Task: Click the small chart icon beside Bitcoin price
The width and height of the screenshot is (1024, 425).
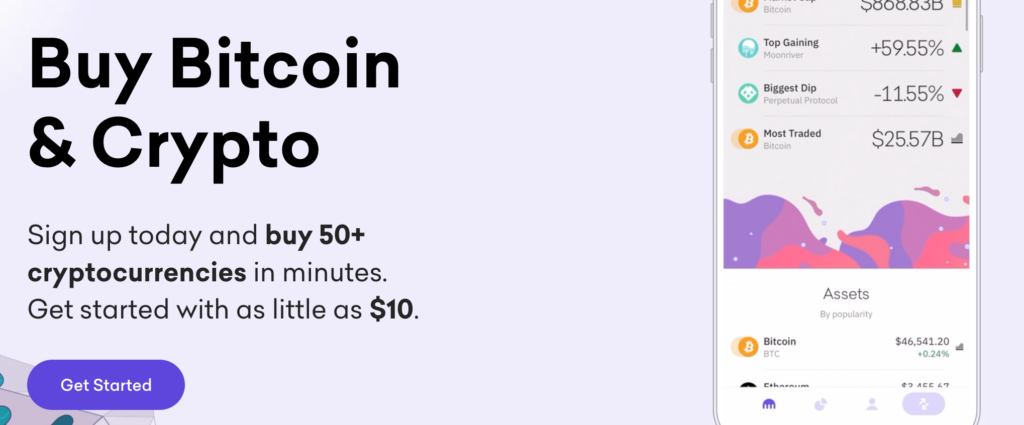Action: pos(959,347)
